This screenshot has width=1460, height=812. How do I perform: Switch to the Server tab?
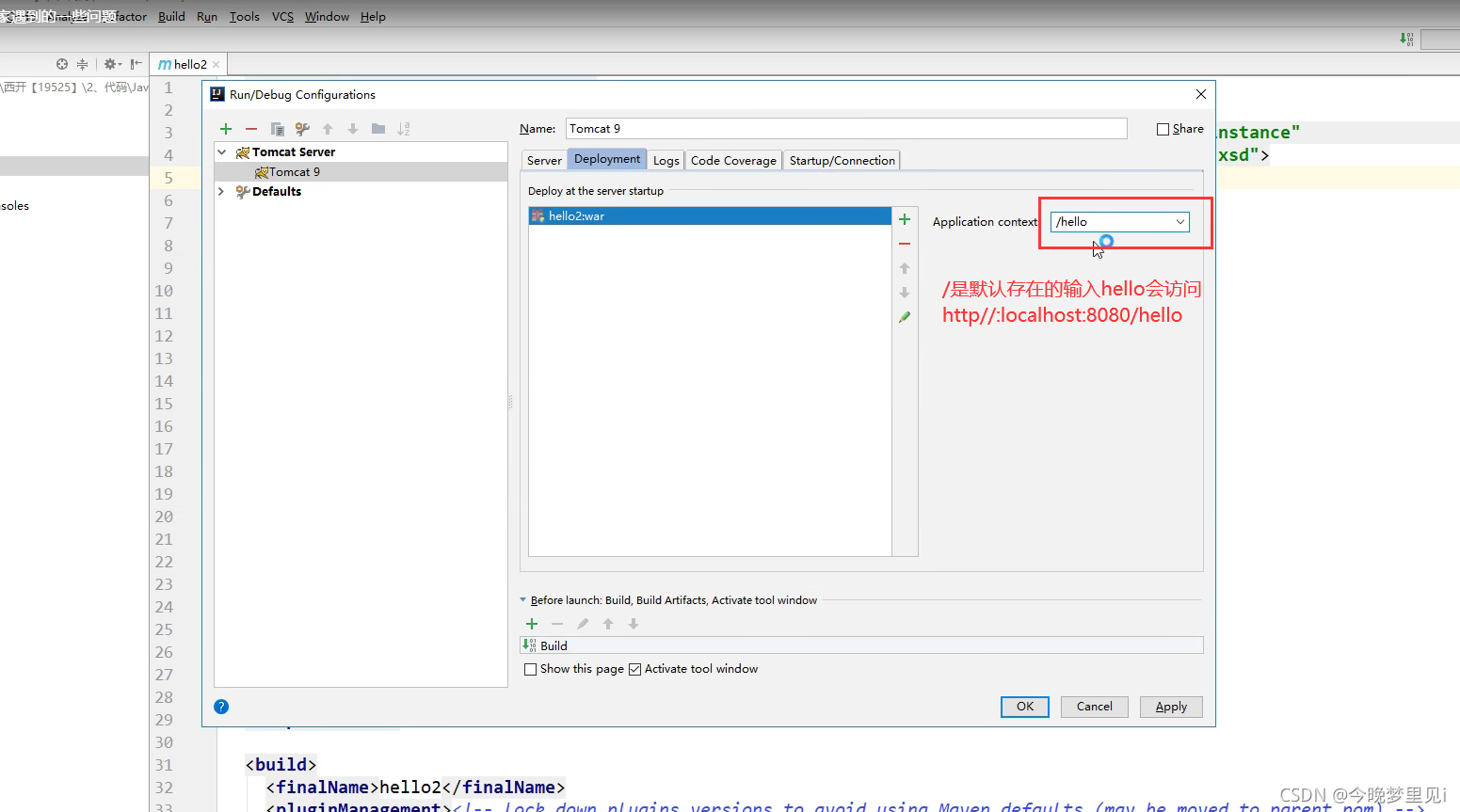click(544, 160)
